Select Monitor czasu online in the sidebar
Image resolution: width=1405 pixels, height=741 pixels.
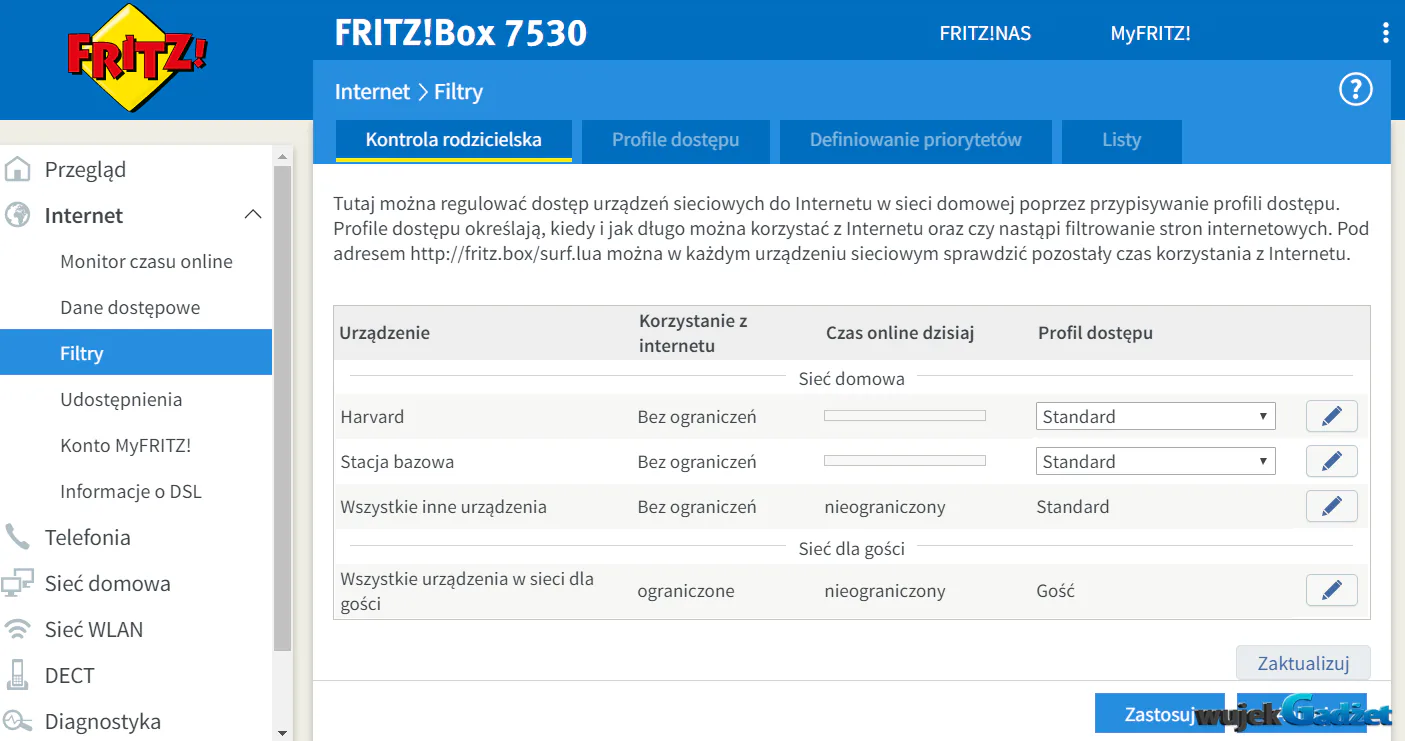click(x=146, y=261)
